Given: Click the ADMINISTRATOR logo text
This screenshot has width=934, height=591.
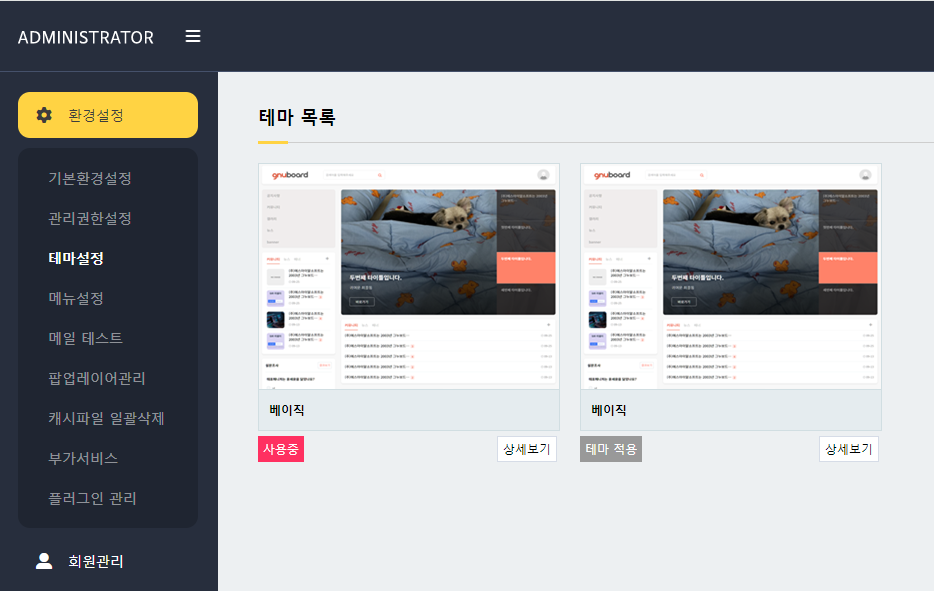Looking at the screenshot, I should (86, 37).
